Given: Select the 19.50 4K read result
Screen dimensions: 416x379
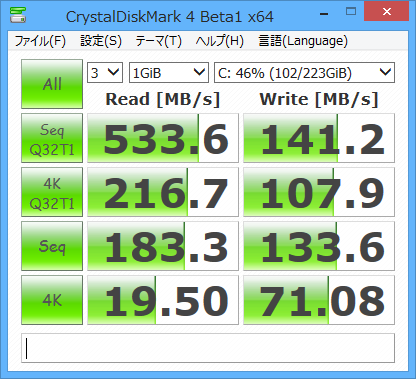Looking at the screenshot, I should [163, 300].
